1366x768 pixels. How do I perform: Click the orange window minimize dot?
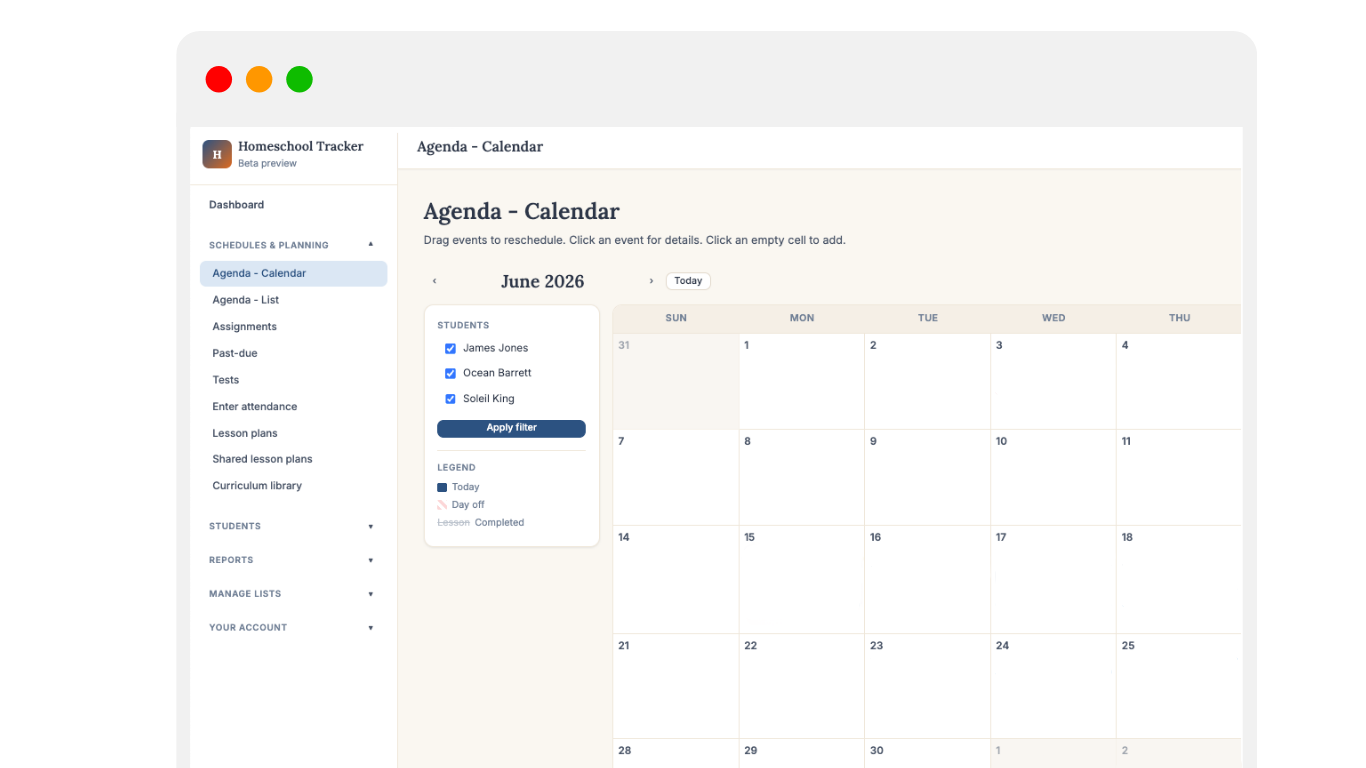point(259,79)
